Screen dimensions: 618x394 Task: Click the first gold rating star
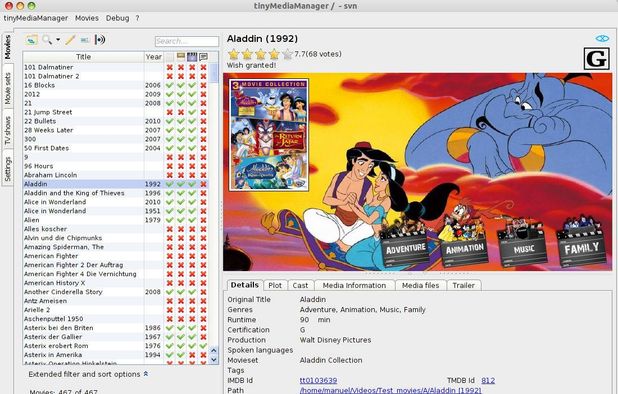234,54
